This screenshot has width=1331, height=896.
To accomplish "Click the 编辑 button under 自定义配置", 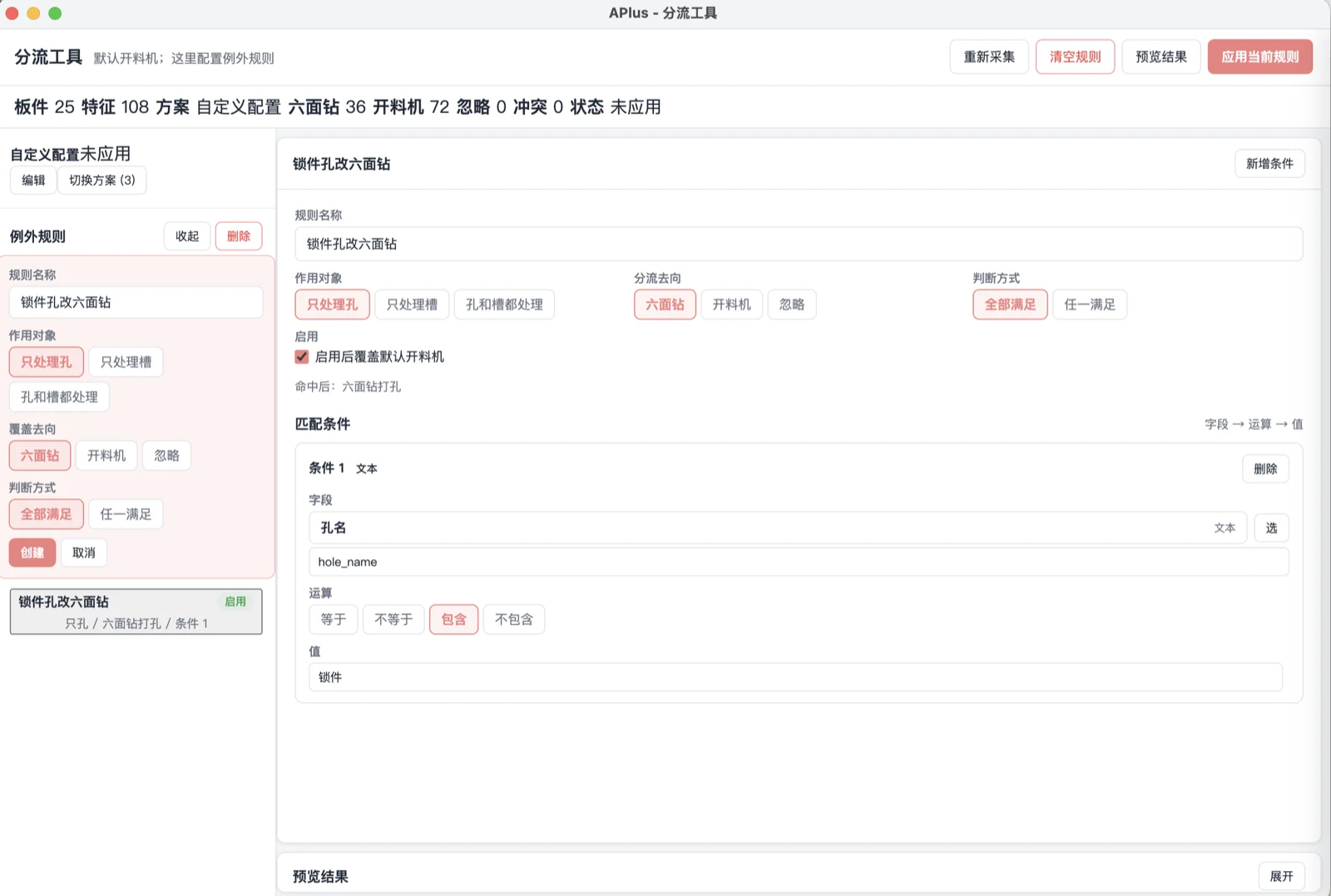I will coord(33,181).
